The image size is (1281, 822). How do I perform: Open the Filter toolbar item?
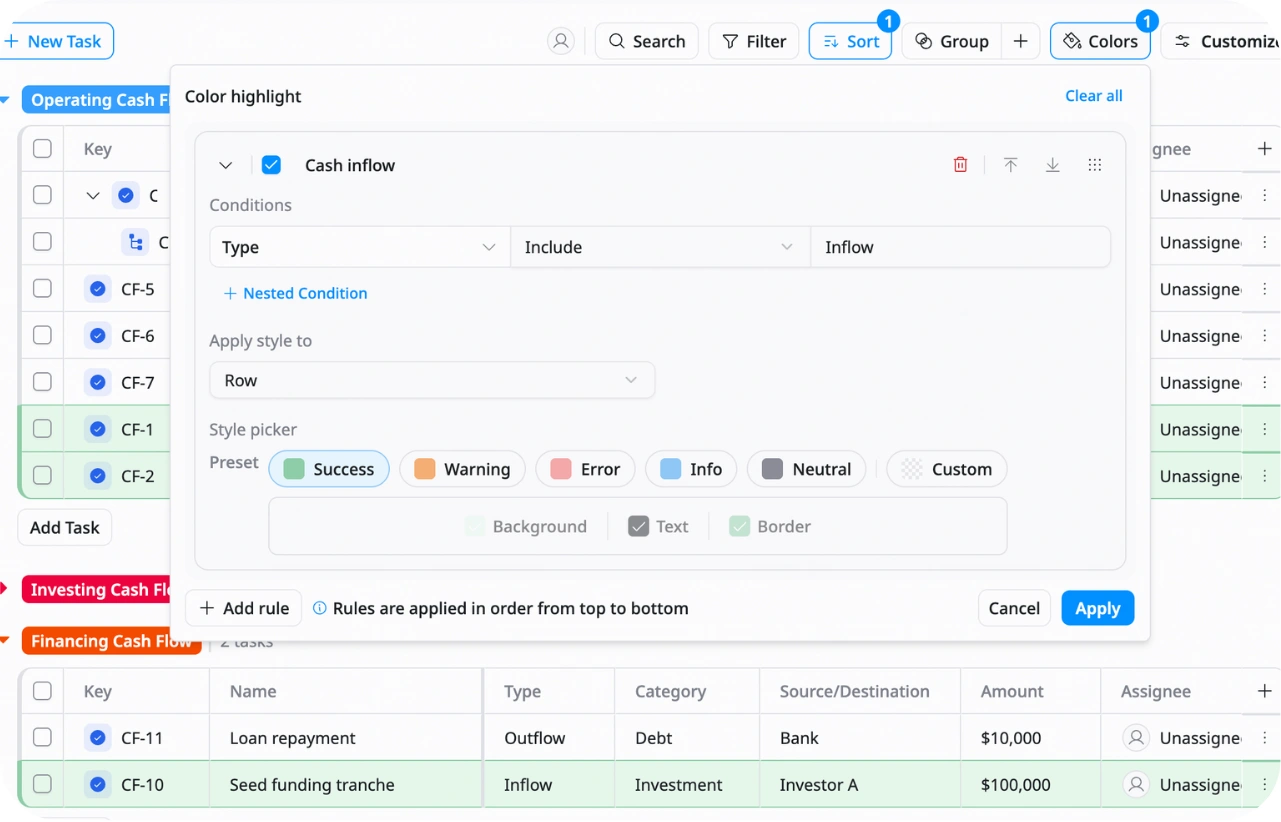pos(754,41)
